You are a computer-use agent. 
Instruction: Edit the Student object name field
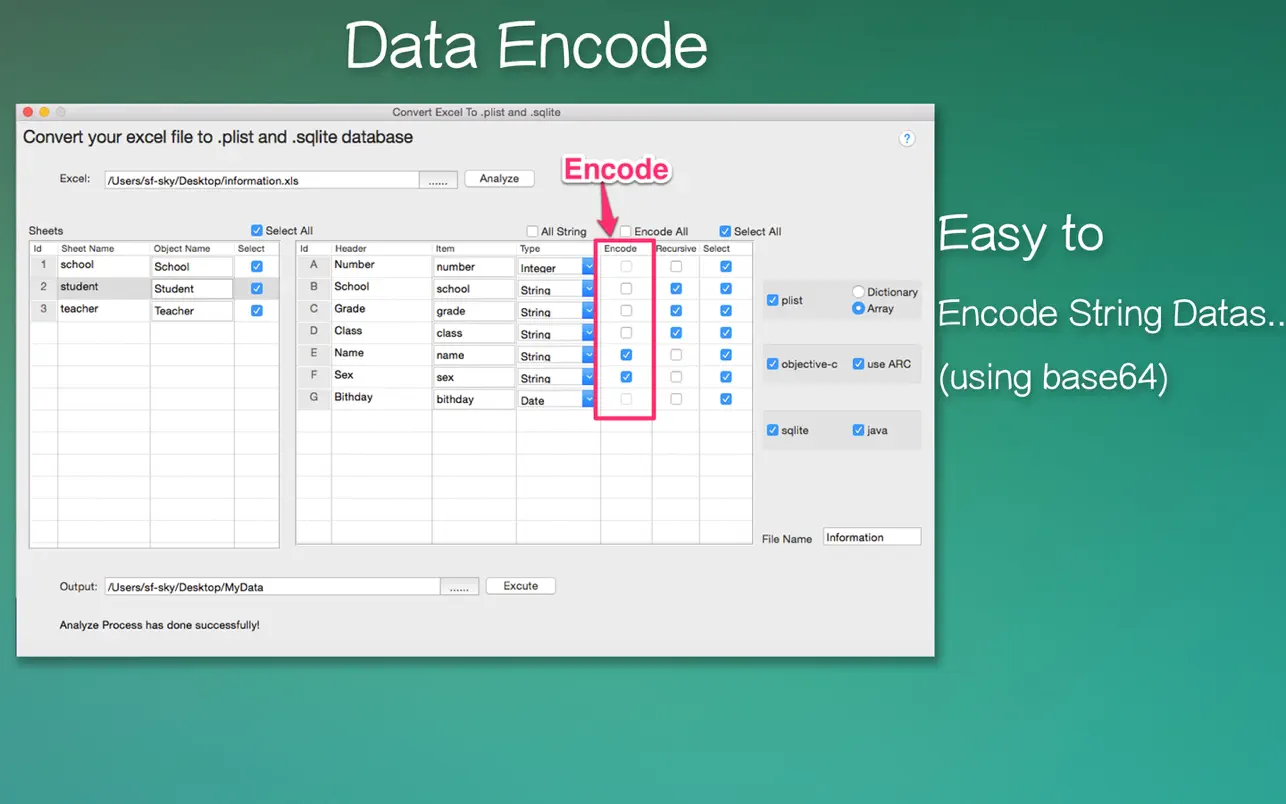tap(191, 288)
